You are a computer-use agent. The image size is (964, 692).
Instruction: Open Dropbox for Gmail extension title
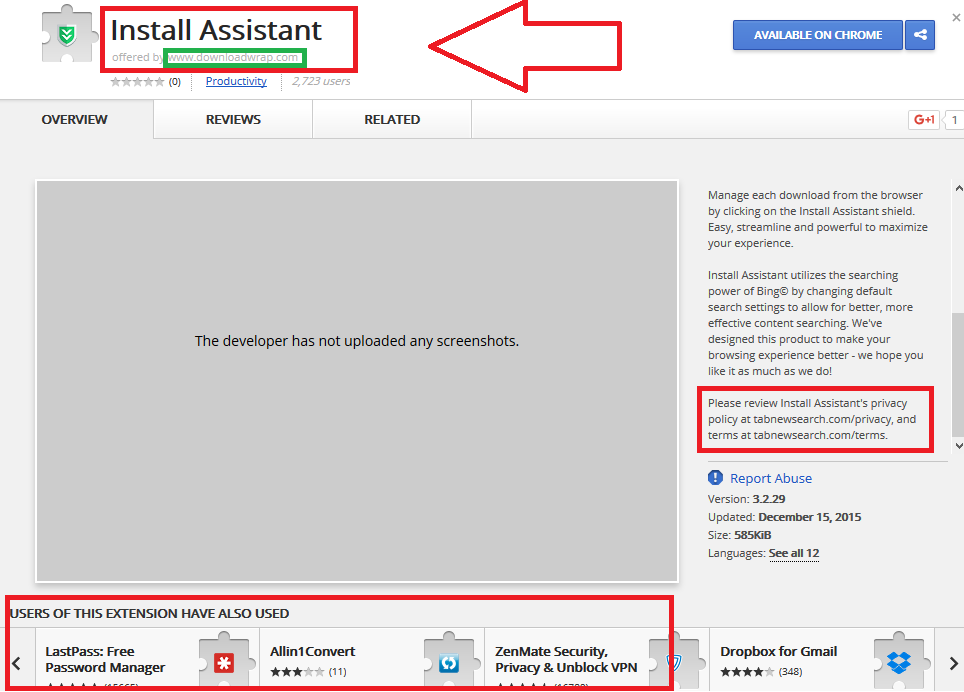point(778,651)
